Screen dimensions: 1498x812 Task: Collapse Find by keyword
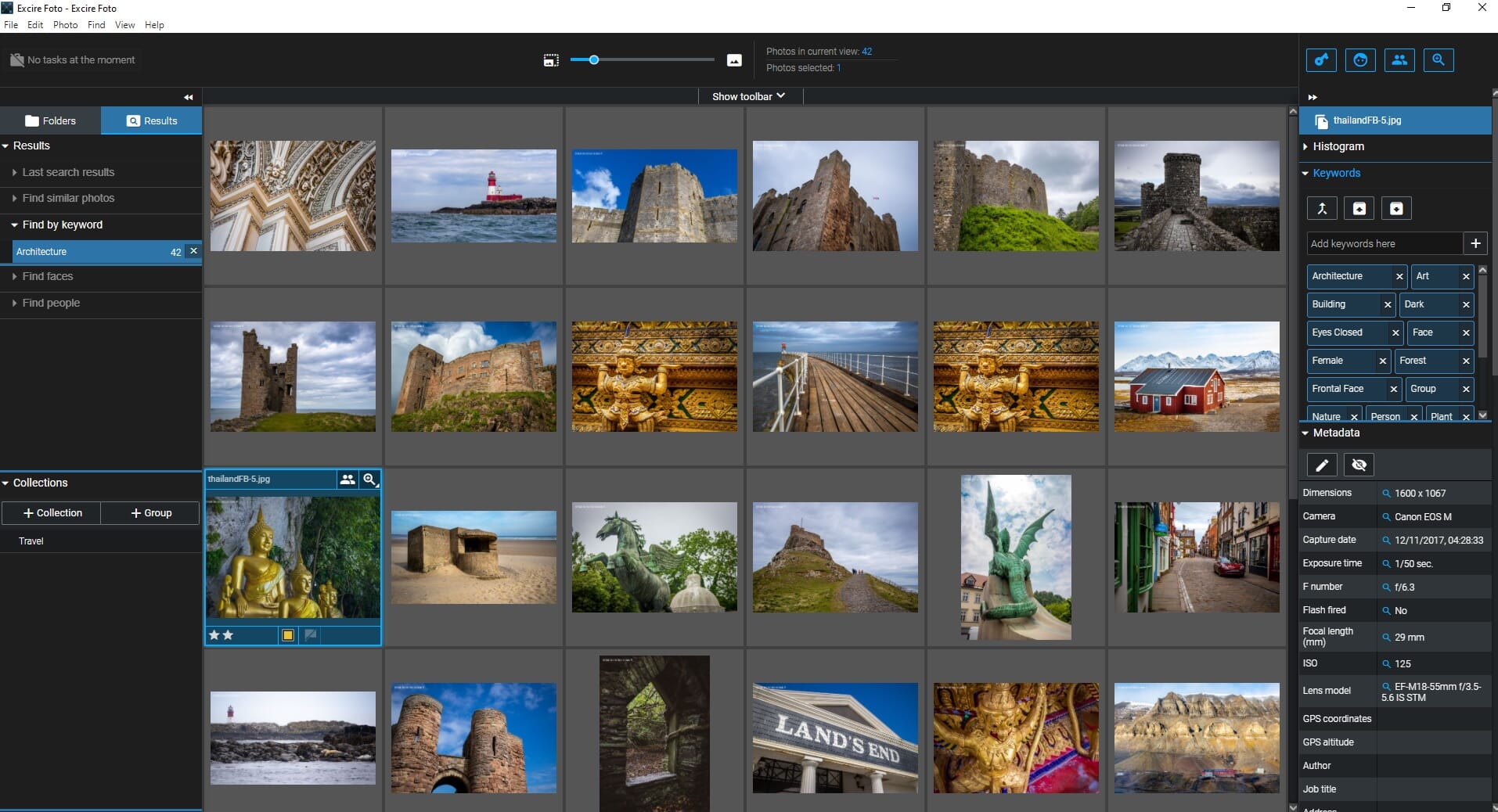pyautogui.click(x=15, y=225)
